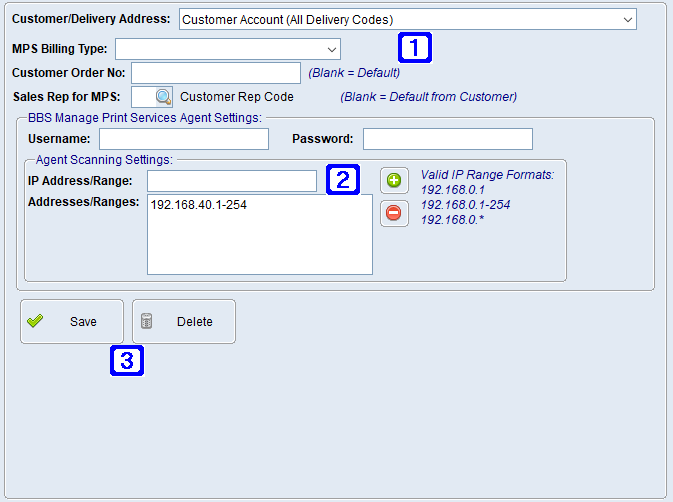Click the Save button
The height and width of the screenshot is (502, 673).
tap(72, 321)
